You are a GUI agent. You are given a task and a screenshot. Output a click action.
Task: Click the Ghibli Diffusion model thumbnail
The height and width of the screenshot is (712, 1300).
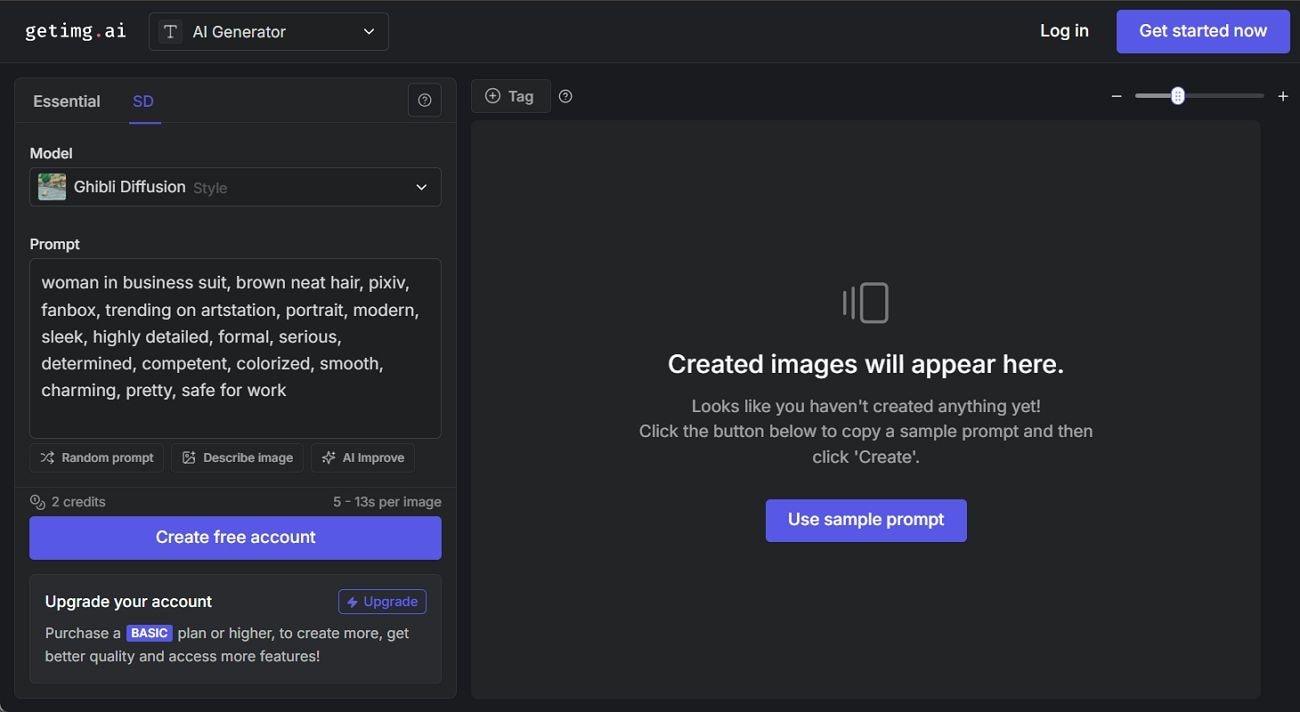point(52,187)
